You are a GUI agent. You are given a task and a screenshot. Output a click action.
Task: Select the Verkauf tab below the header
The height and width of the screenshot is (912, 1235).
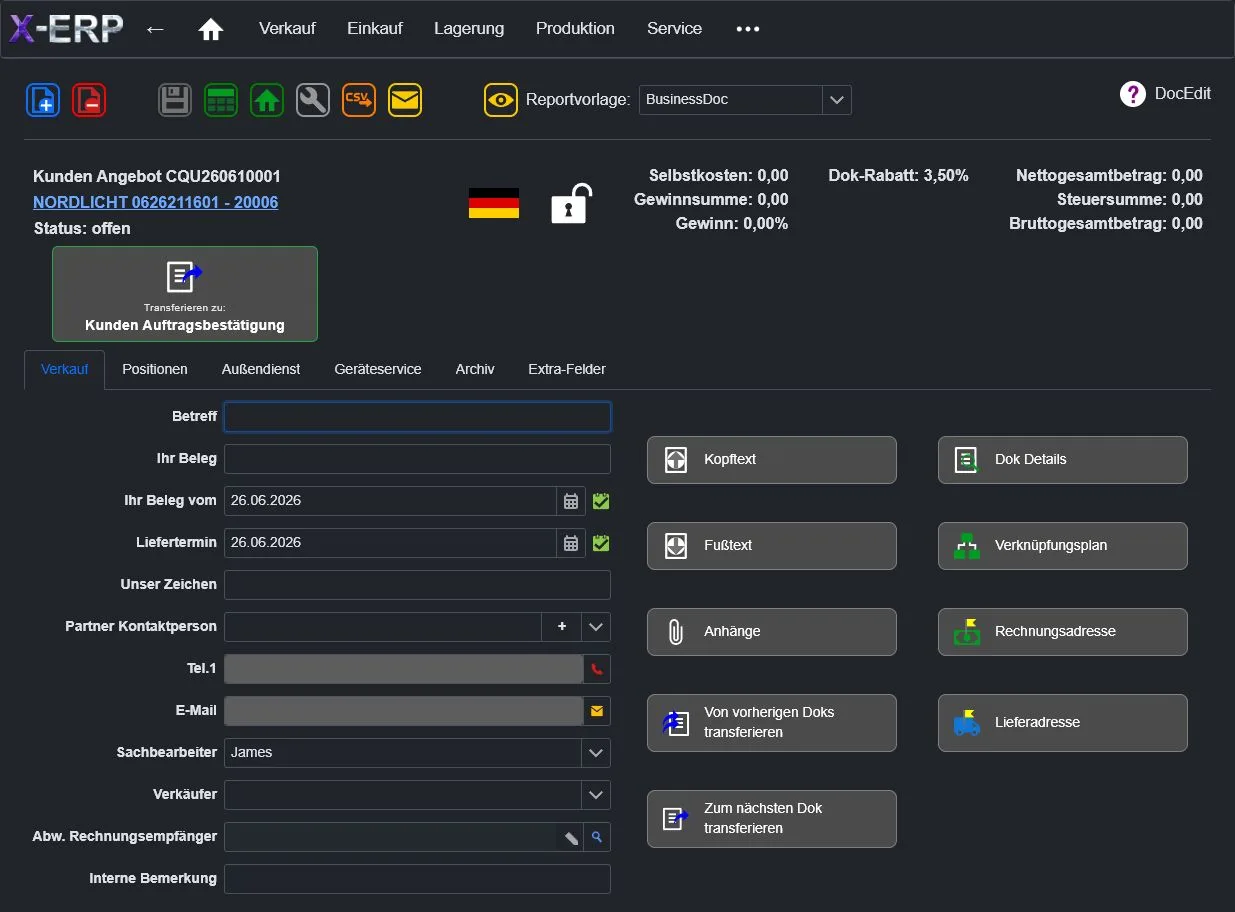point(65,369)
